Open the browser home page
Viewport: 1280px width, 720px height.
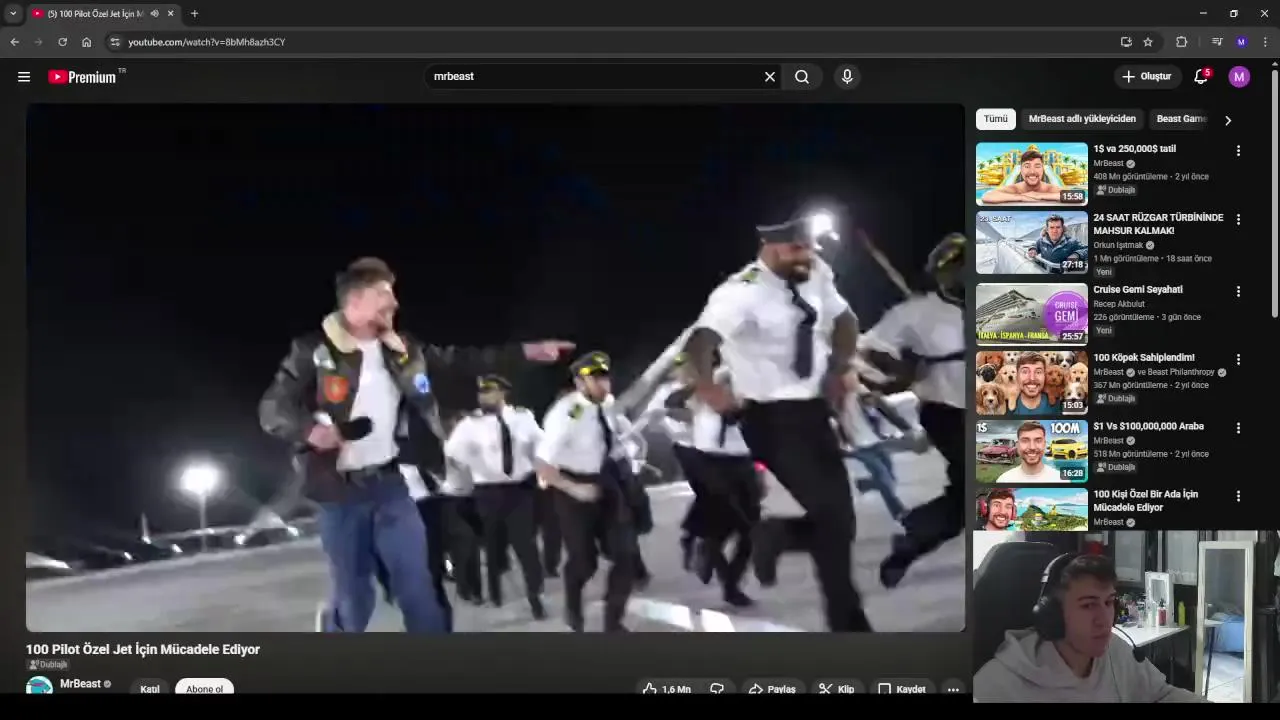86,42
